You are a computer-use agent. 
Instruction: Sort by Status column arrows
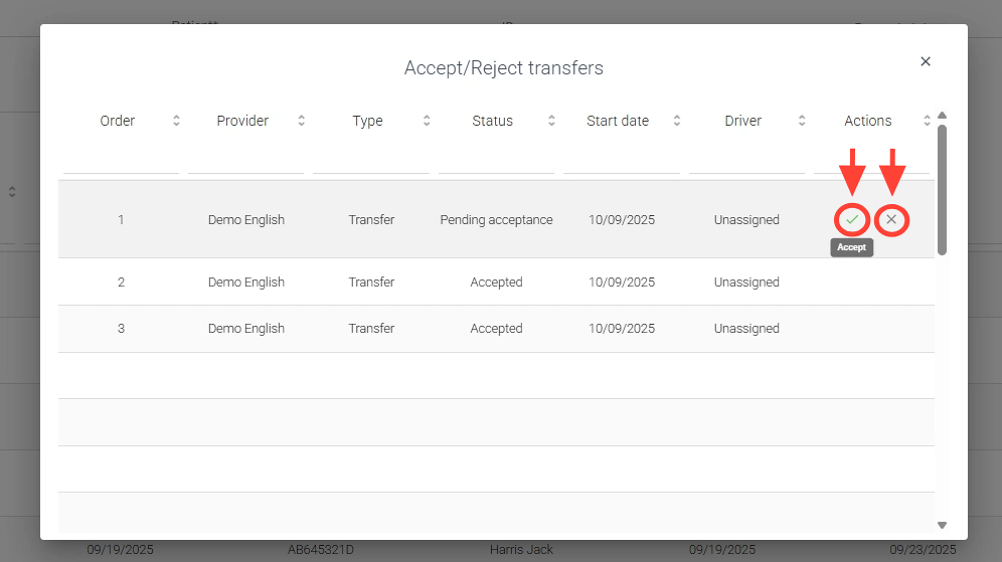point(551,121)
